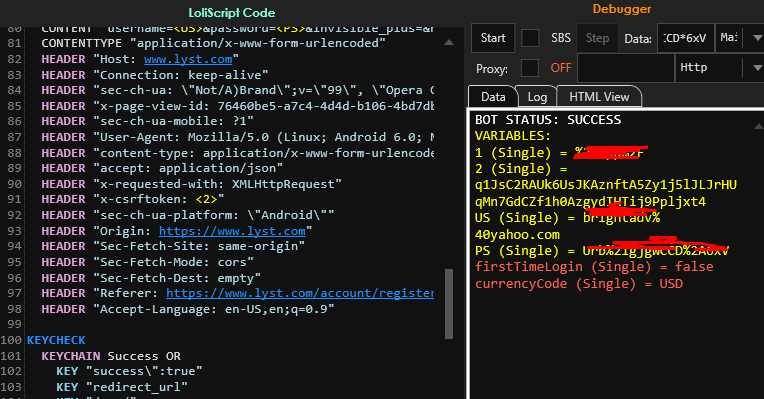Enable the Proxy checkbox
764x399 pixels.
pos(530,68)
